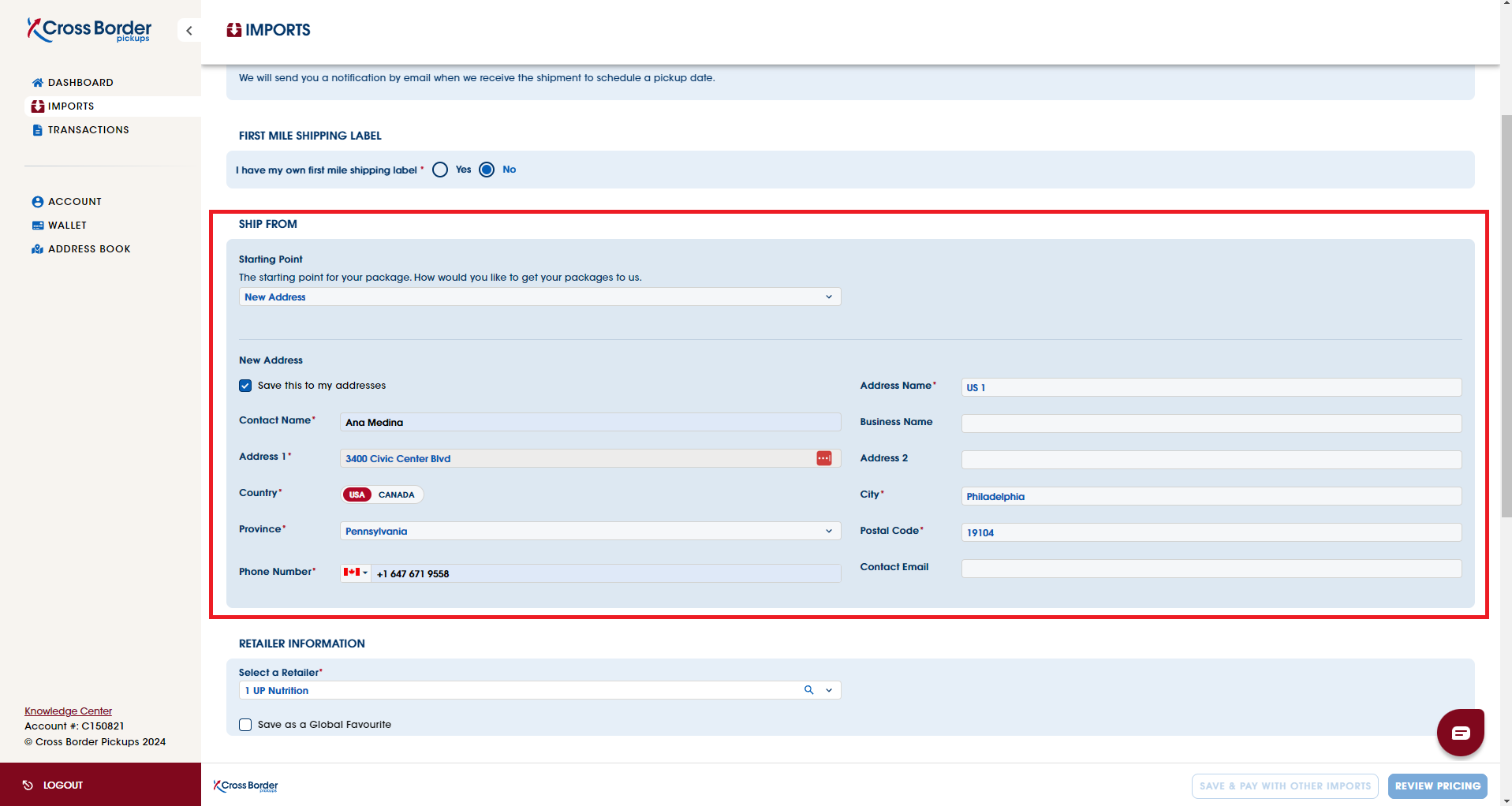Open Wallet from the sidebar
1512x806 pixels.
tap(68, 226)
